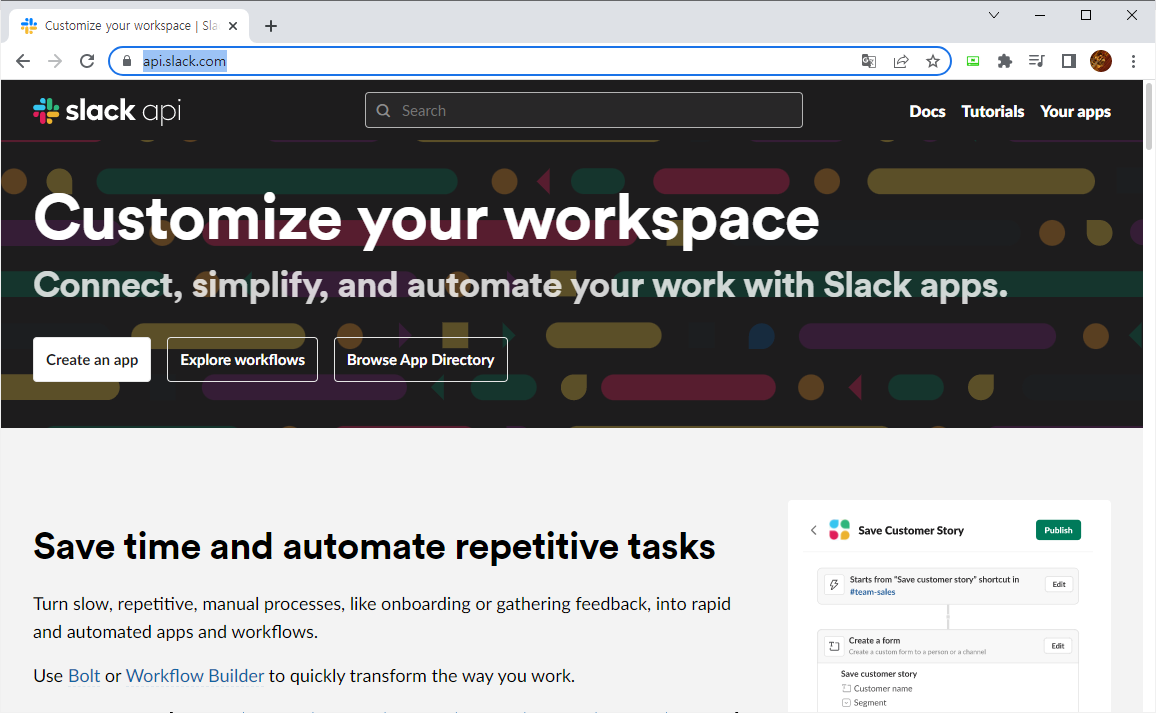Click the Create a form step icon
Image resolution: width=1156 pixels, height=713 pixels.
click(x=834, y=646)
